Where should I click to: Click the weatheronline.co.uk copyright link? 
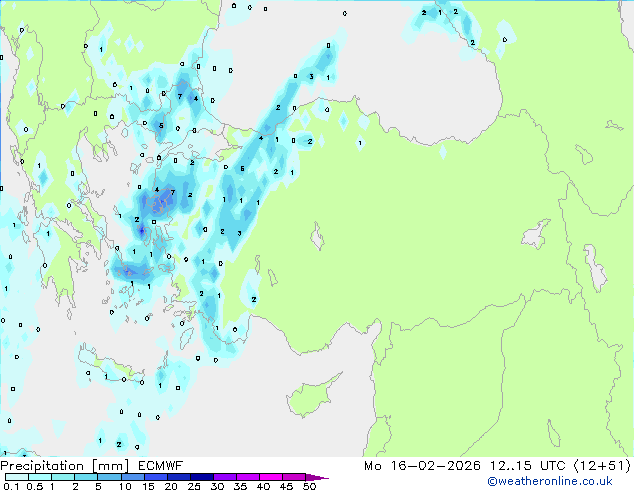click(x=550, y=481)
